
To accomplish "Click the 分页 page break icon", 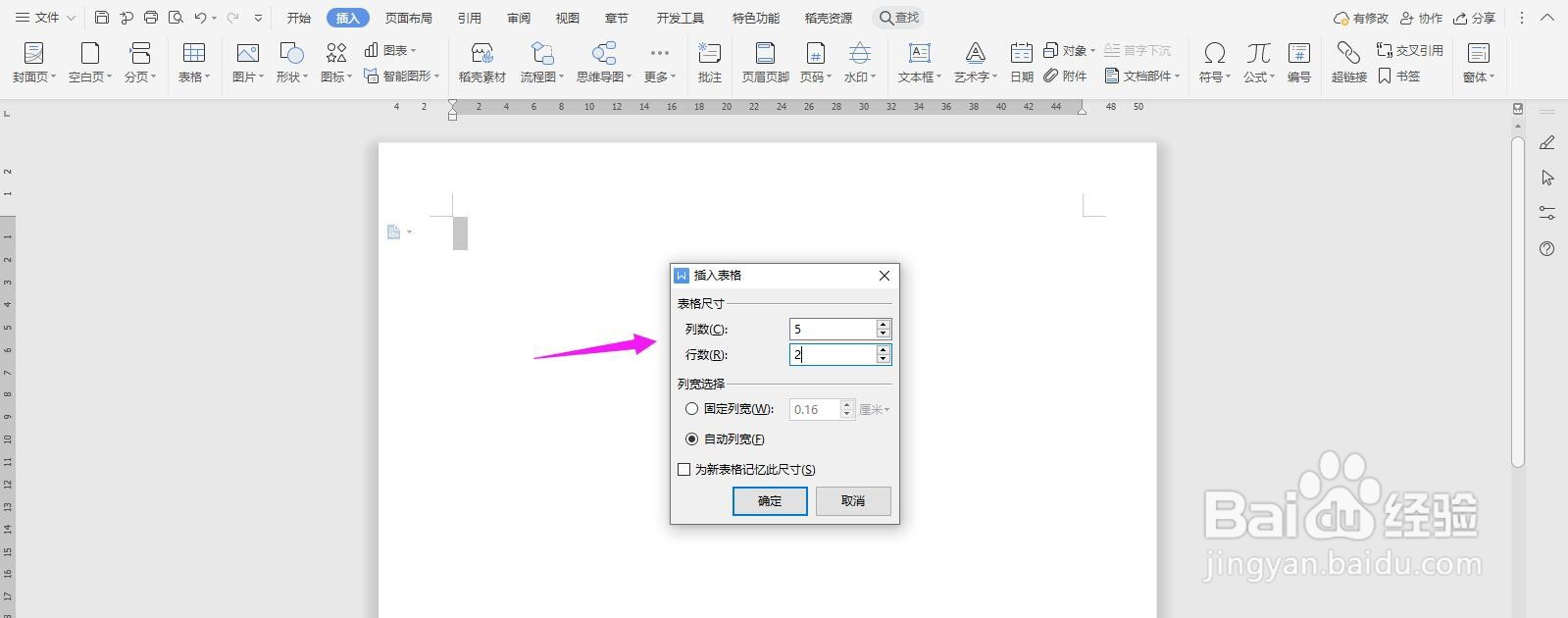I will 140,53.
